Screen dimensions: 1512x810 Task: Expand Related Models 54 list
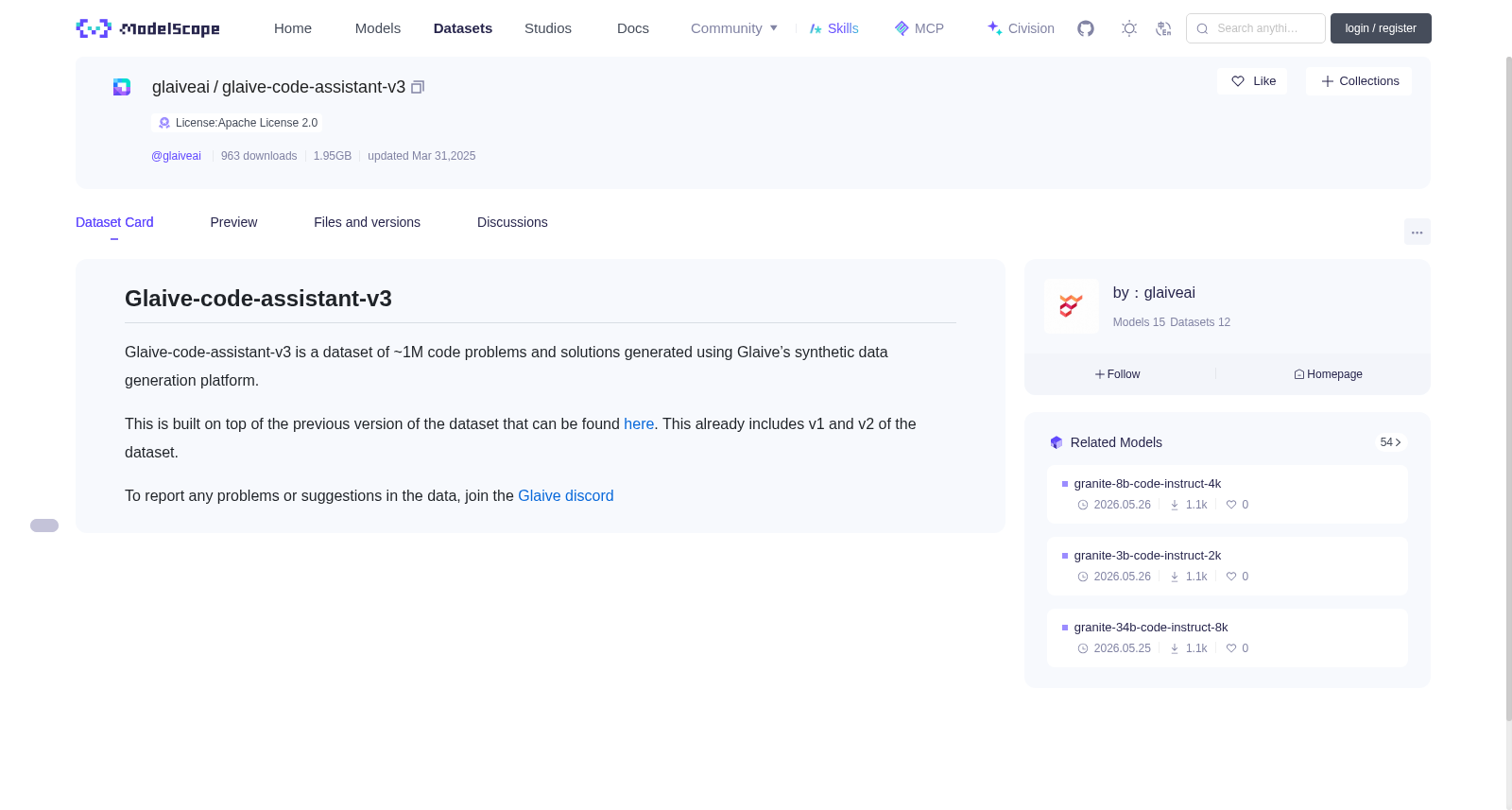(1390, 442)
